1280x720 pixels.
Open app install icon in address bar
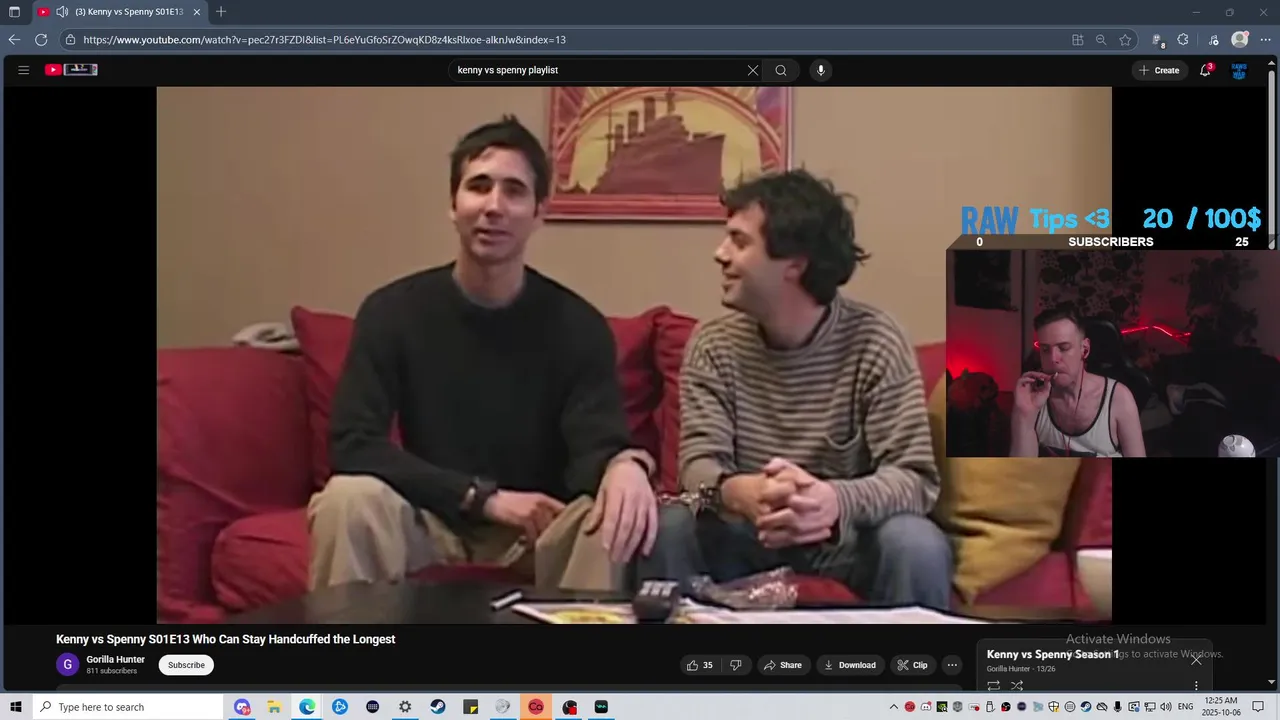(x=1077, y=40)
